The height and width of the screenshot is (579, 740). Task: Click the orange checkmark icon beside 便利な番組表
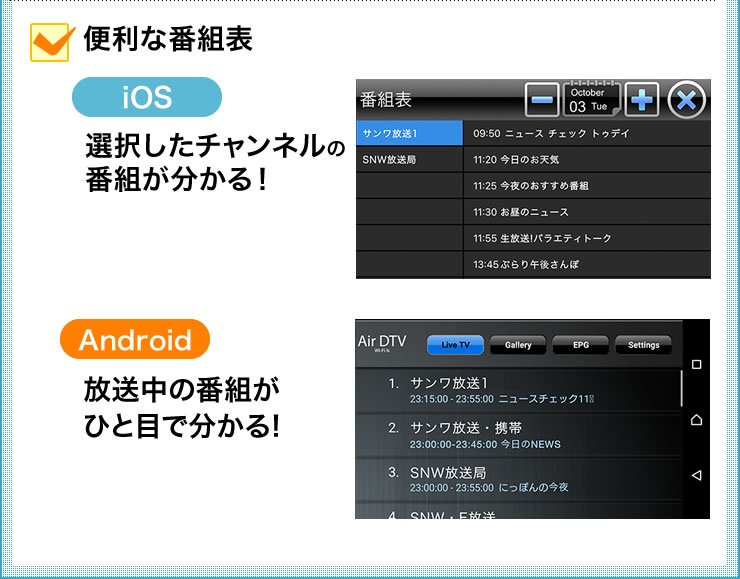click(52, 42)
